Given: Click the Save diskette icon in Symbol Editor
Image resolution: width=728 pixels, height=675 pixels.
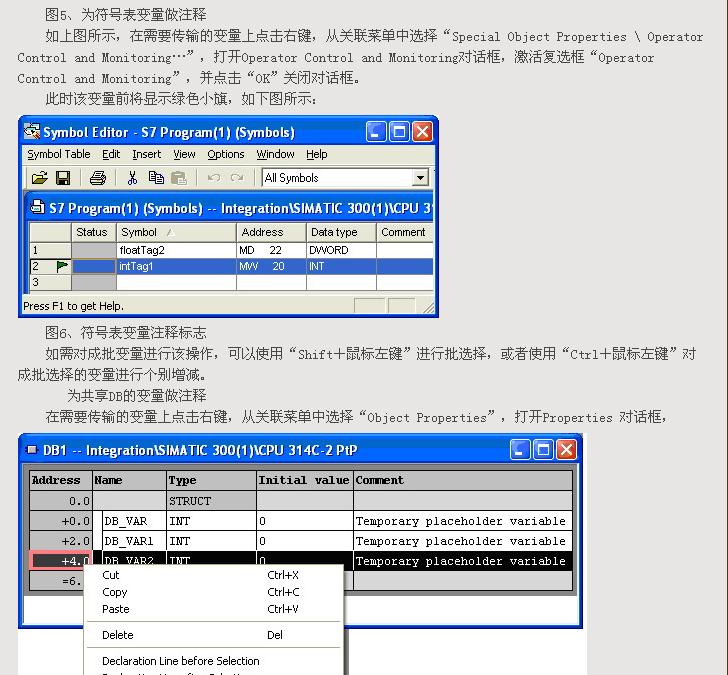Looking at the screenshot, I should click(x=63, y=178).
